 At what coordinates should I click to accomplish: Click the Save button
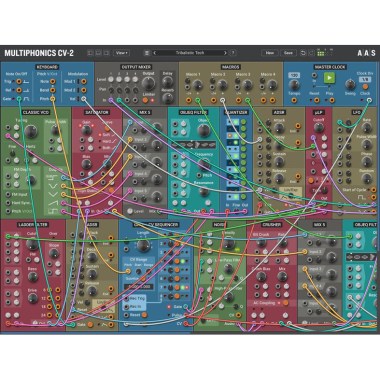288,53
